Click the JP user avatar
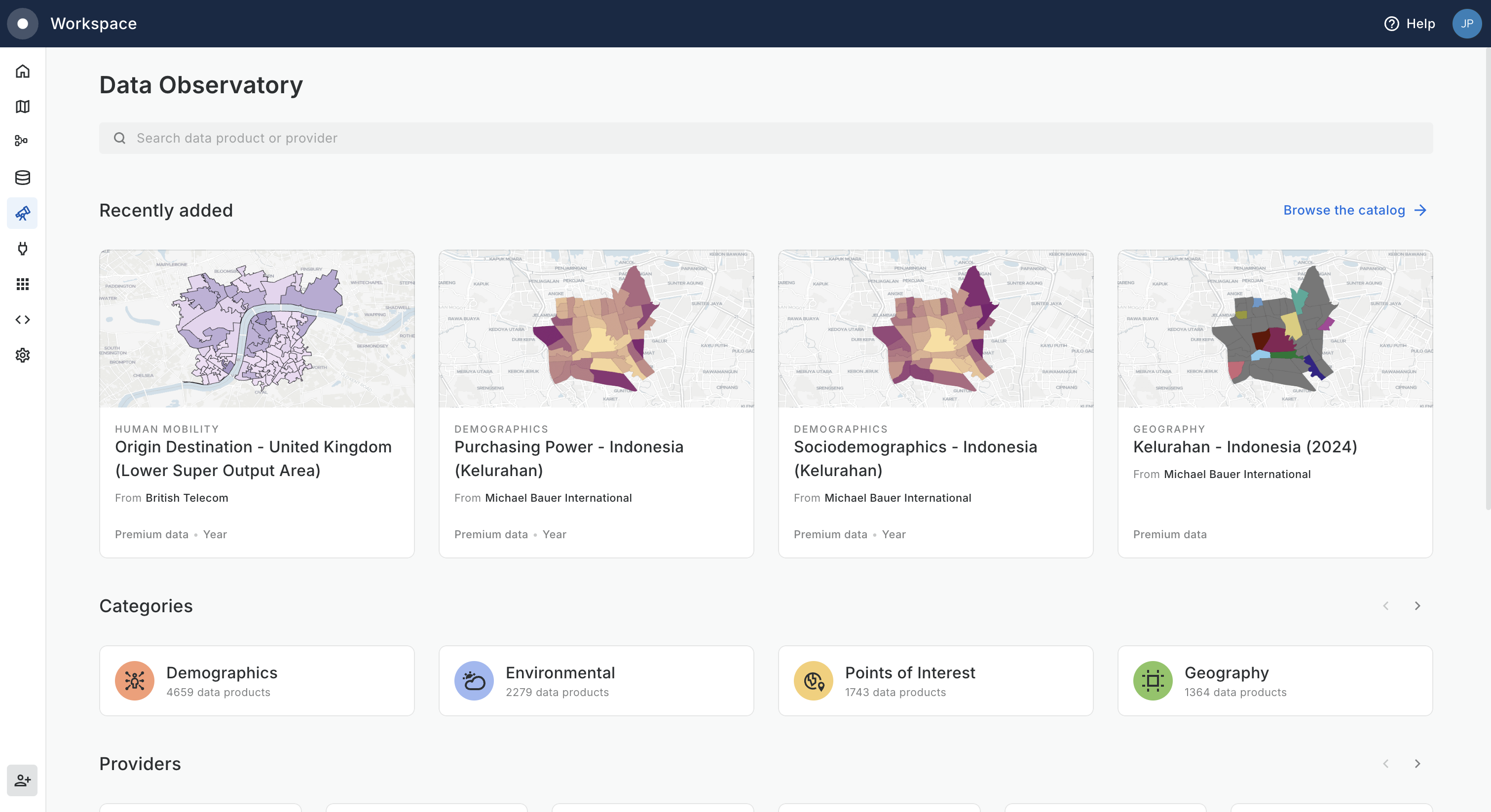The height and width of the screenshot is (812, 1491). [1466, 24]
